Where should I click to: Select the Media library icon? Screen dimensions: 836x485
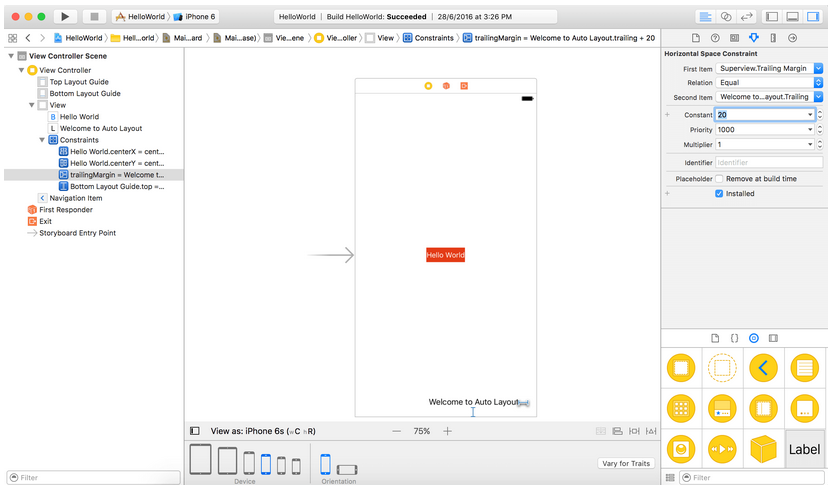coord(773,339)
